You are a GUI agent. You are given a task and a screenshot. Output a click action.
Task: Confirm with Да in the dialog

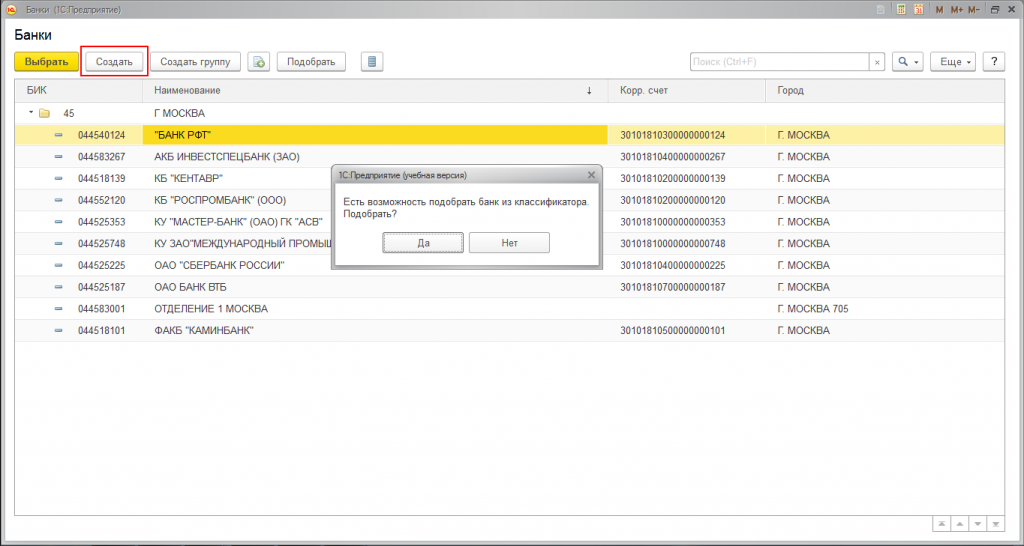pyautogui.click(x=423, y=242)
